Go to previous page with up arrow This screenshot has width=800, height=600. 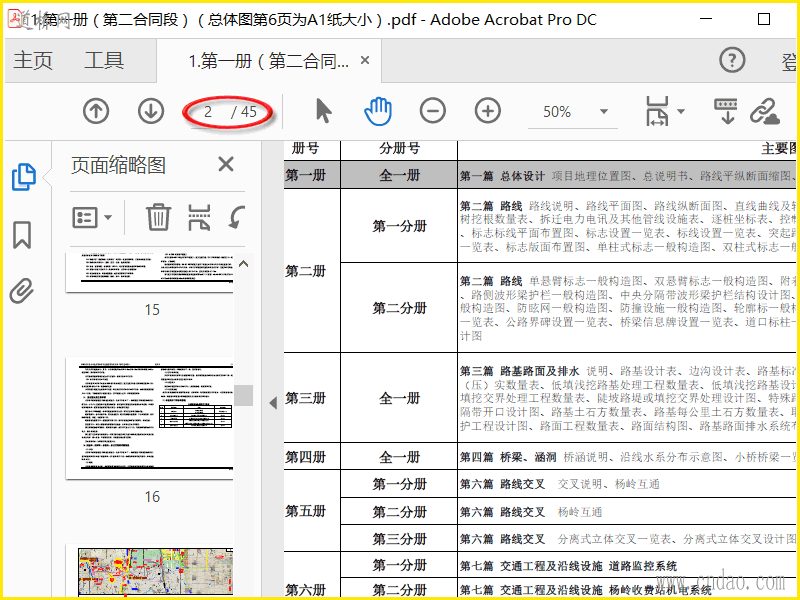(x=96, y=111)
